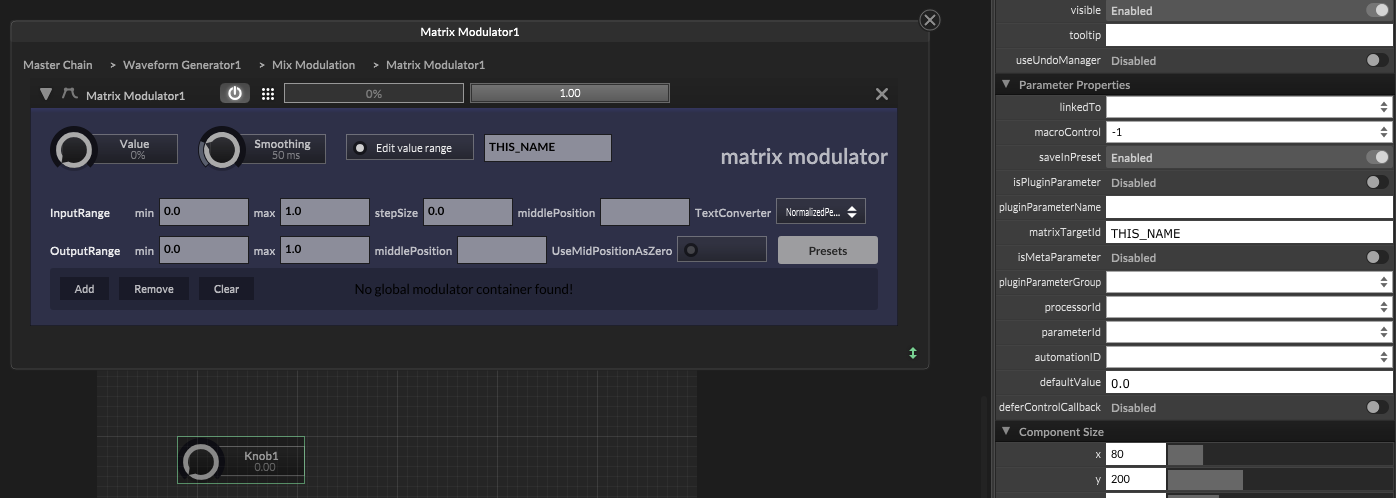
Task: Open the parameterId dropdown
Action: [1249, 332]
